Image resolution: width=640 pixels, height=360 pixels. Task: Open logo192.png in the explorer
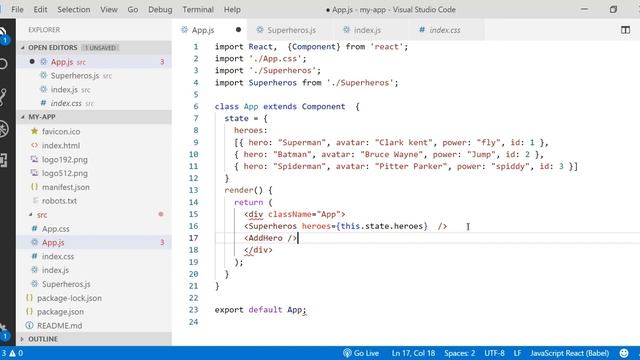click(x=94, y=159)
